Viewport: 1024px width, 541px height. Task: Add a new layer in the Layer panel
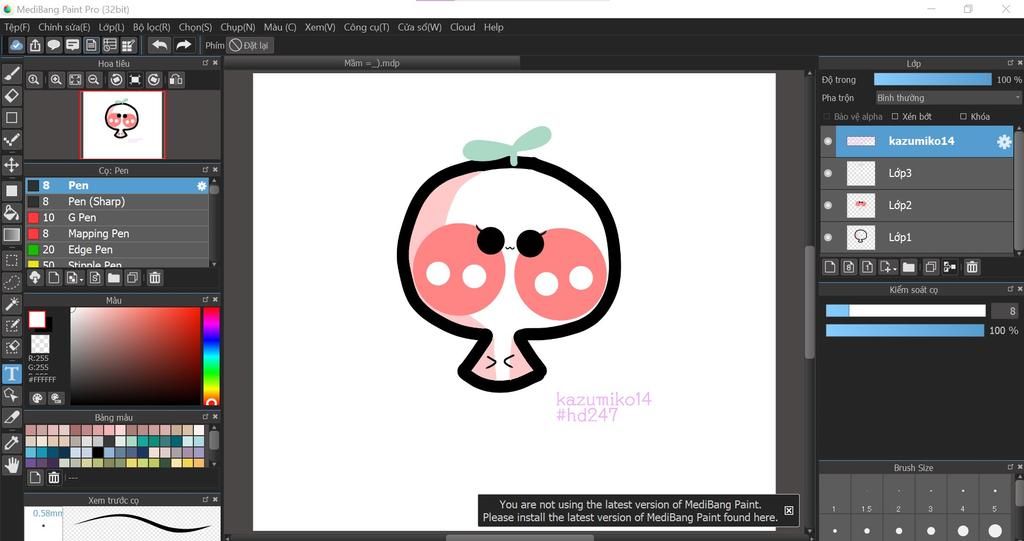829,267
